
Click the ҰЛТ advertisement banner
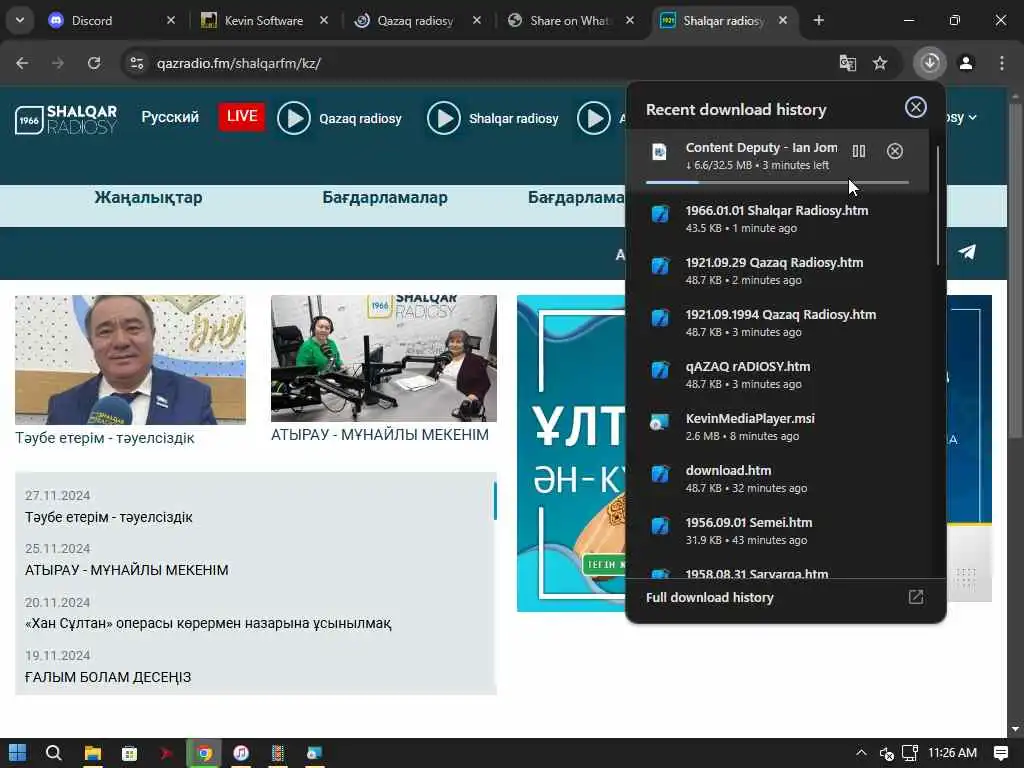[x=571, y=453]
